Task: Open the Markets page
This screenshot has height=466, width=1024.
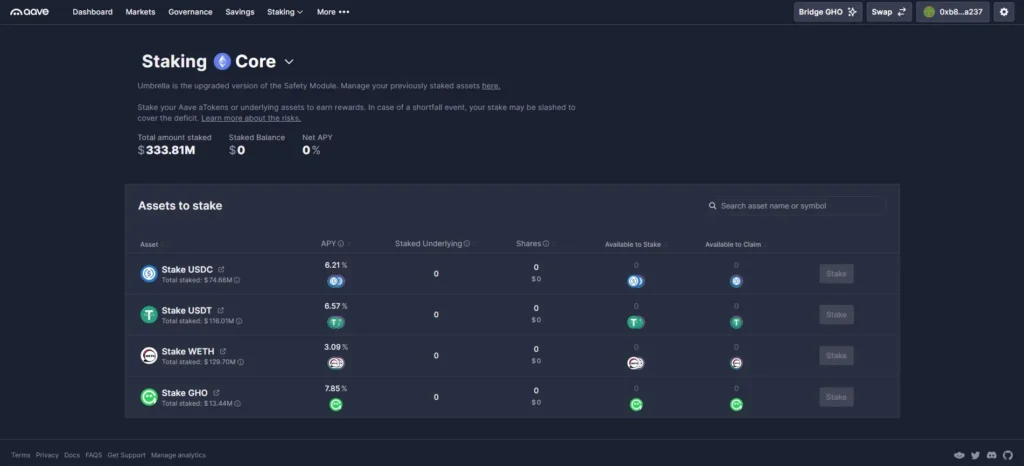Action: 140,12
